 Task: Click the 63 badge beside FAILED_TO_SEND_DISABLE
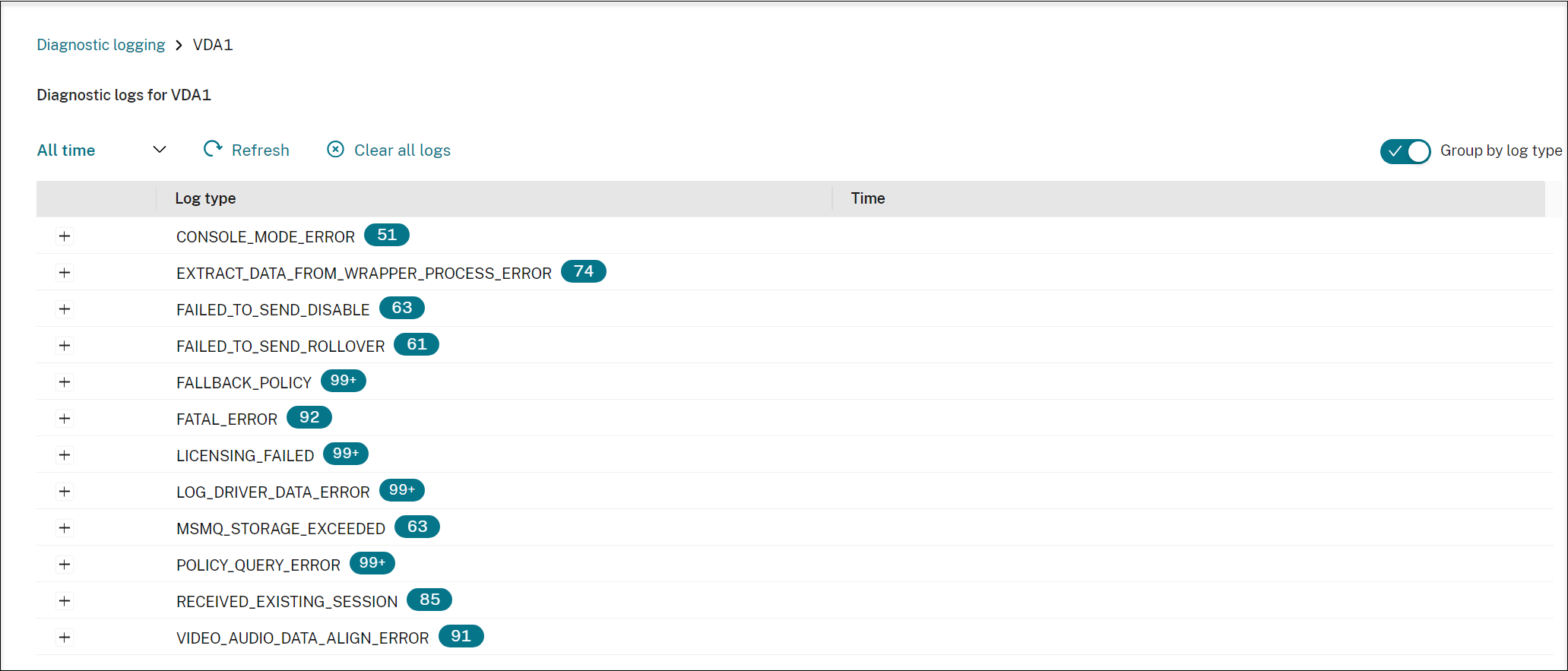click(402, 308)
